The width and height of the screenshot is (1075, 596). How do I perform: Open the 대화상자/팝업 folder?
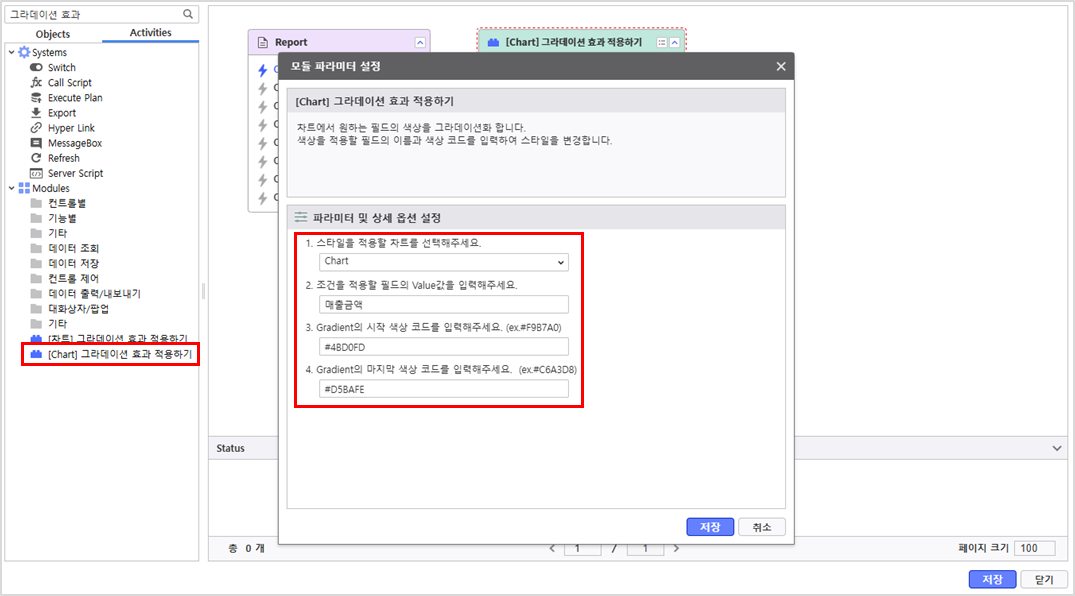78,309
